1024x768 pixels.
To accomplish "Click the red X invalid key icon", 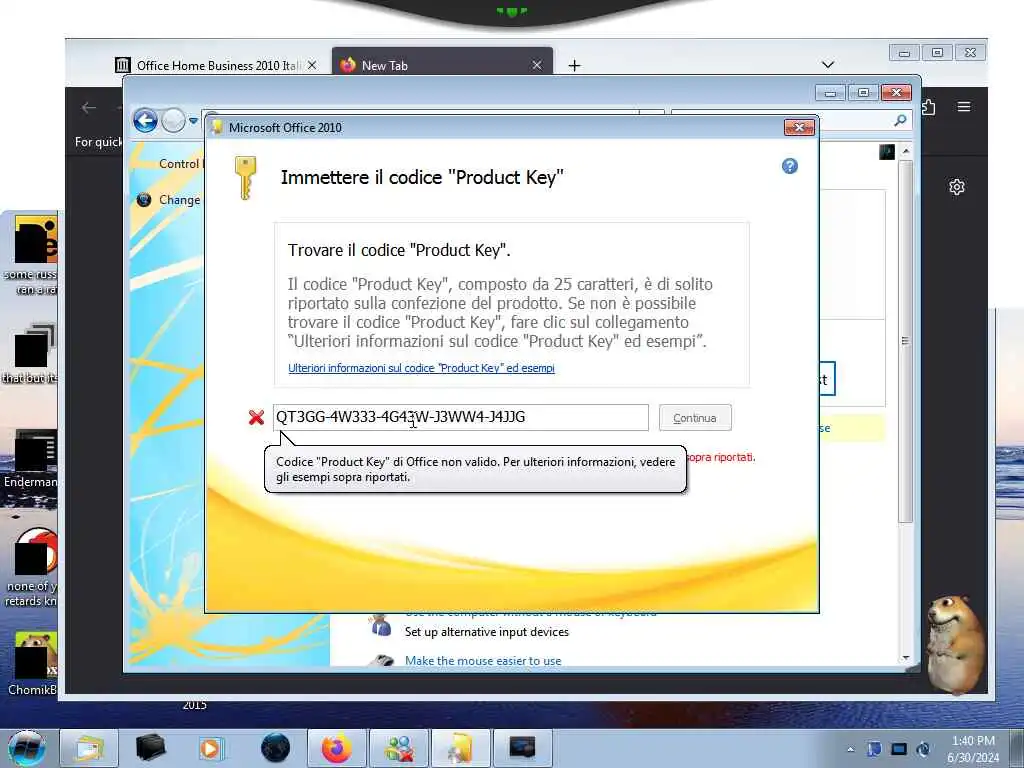I will coord(256,417).
